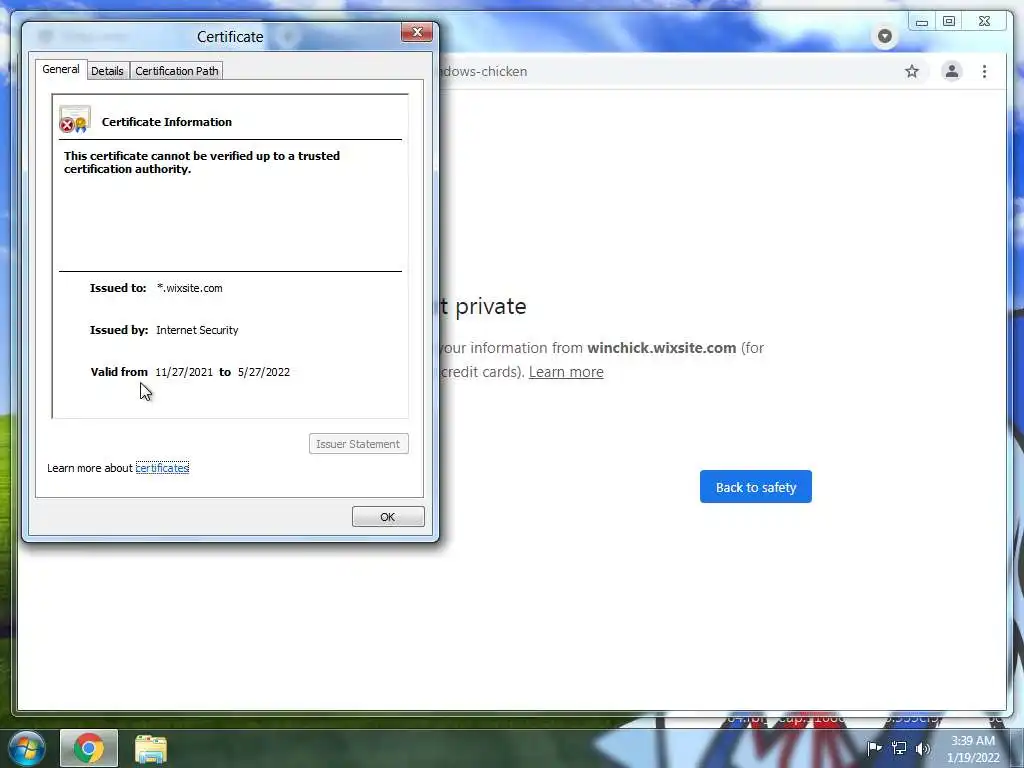The height and width of the screenshot is (768, 1024).
Task: Click the certificate error icon
Action: point(75,120)
